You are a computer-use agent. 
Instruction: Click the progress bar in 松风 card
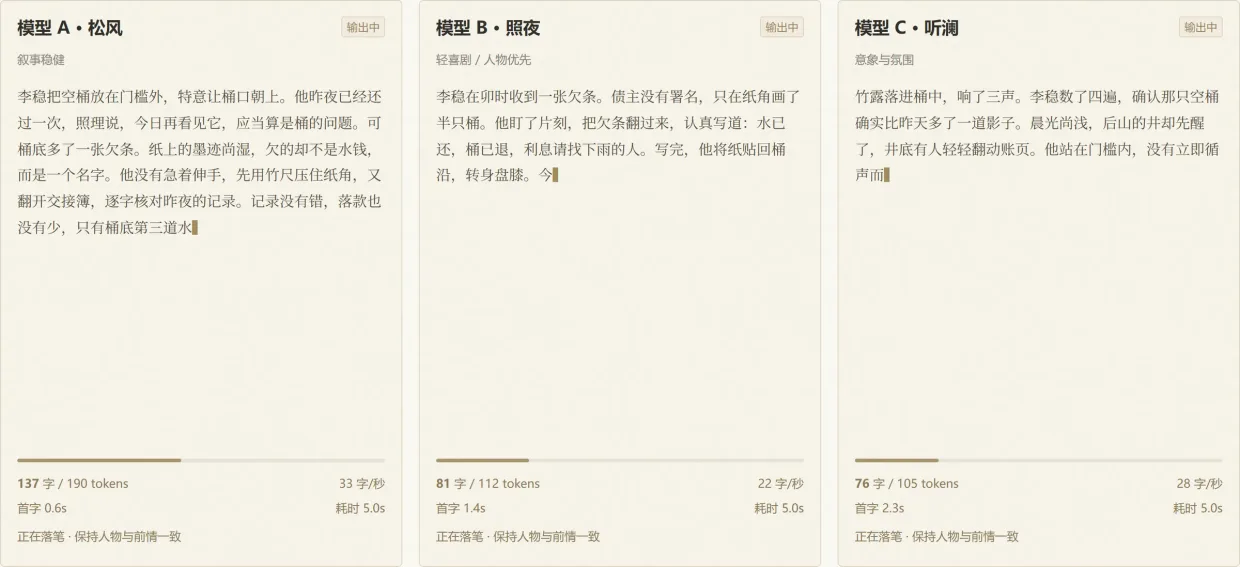click(x=201, y=460)
